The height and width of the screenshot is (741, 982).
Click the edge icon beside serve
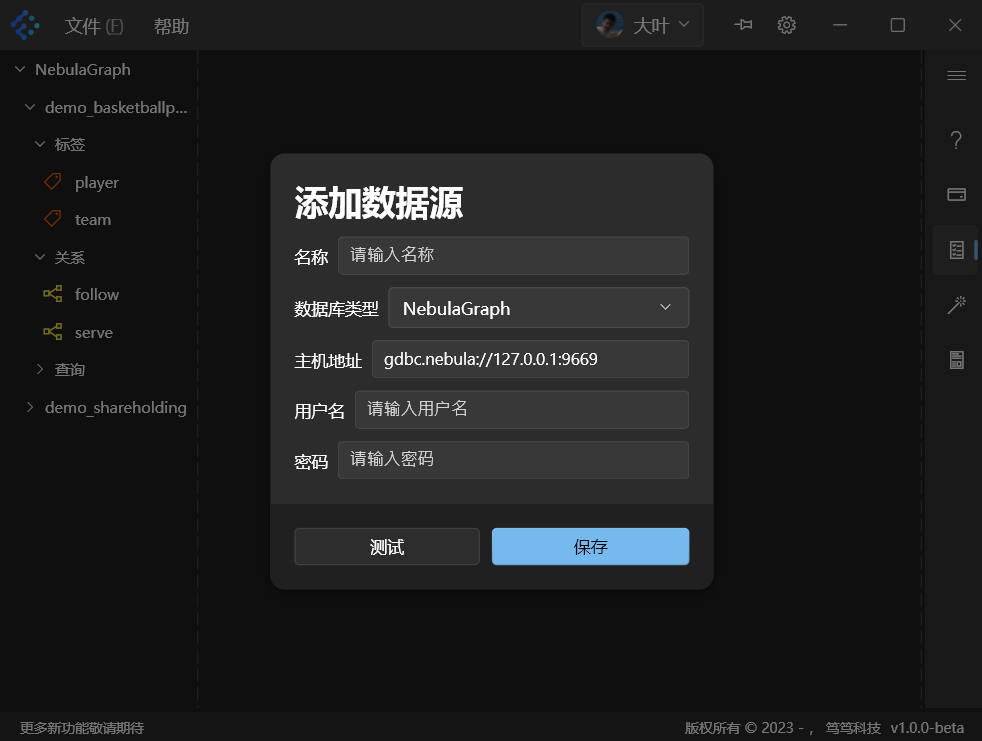53,332
